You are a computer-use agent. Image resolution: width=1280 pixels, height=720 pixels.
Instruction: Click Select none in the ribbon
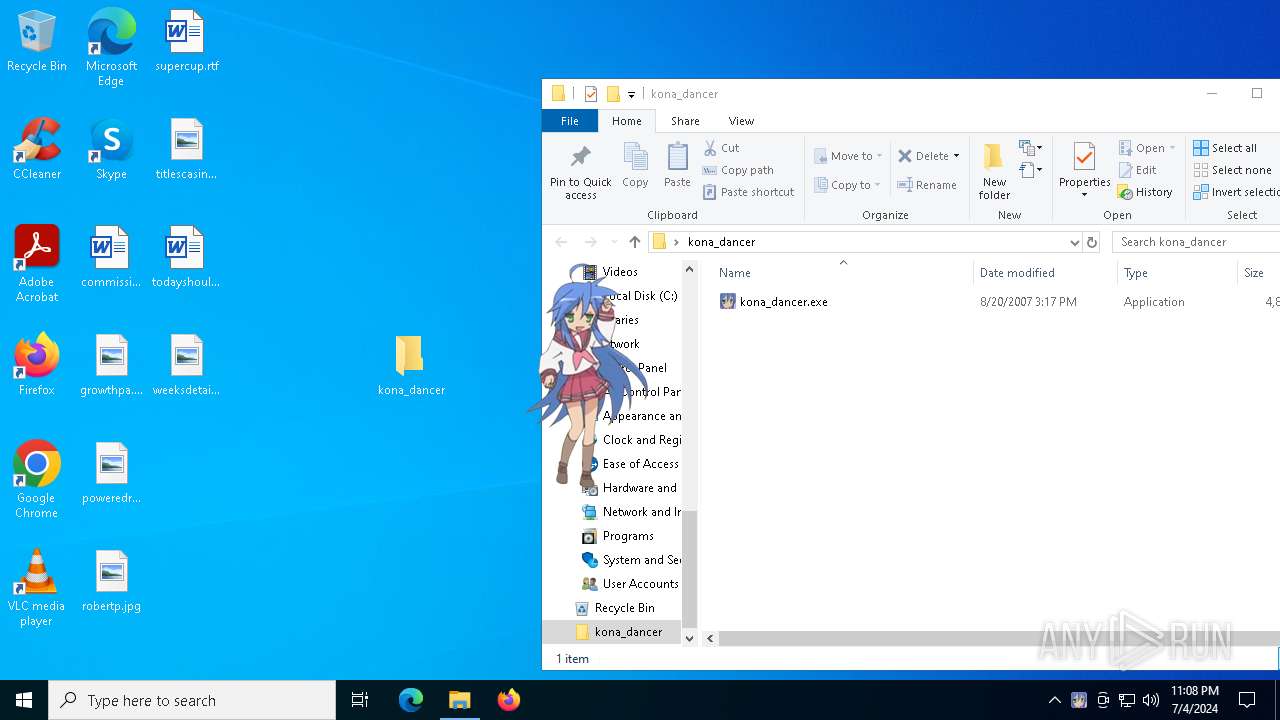pyautogui.click(x=1233, y=170)
